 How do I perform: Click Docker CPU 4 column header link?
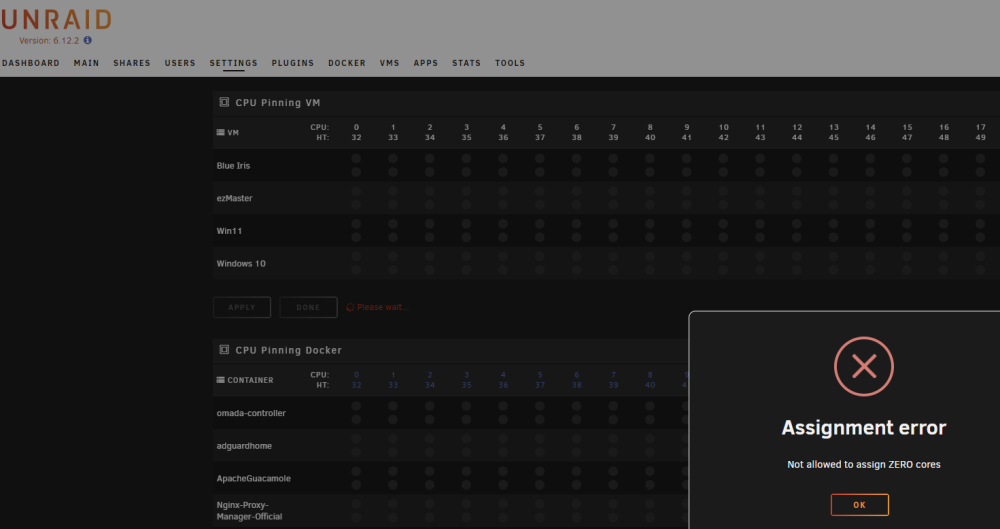[503, 375]
